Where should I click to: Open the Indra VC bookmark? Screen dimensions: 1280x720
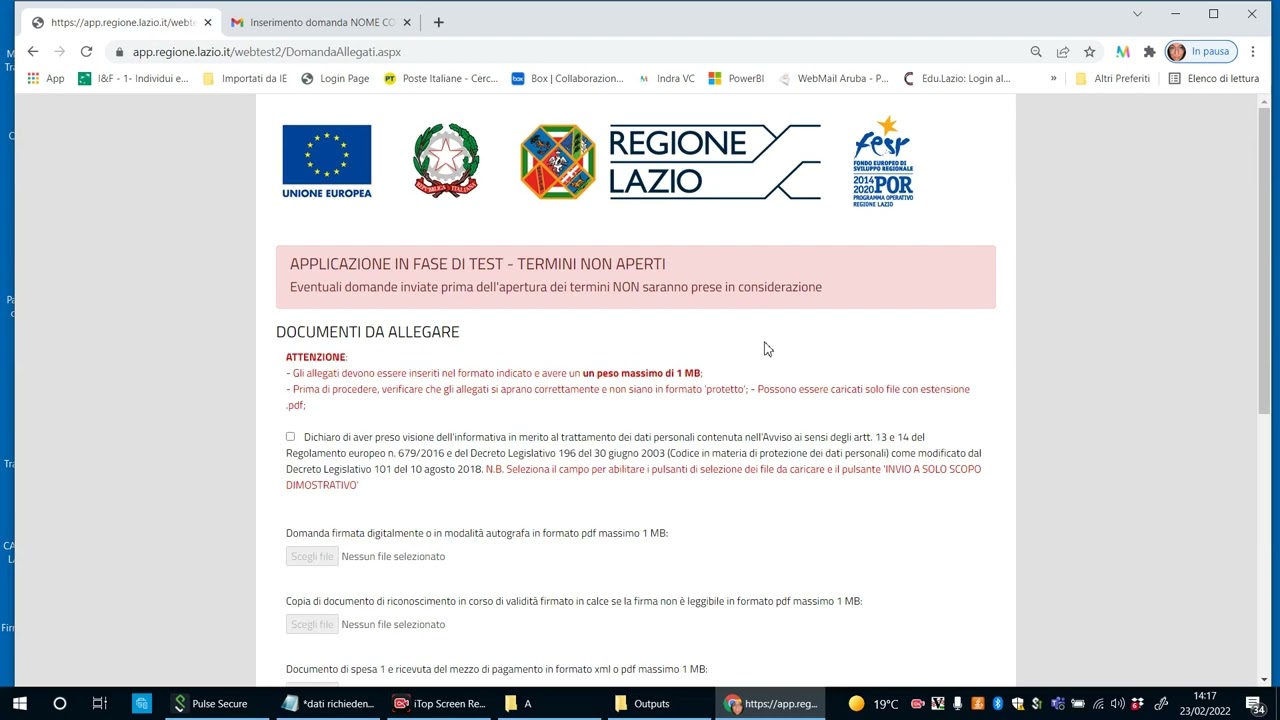(666, 78)
